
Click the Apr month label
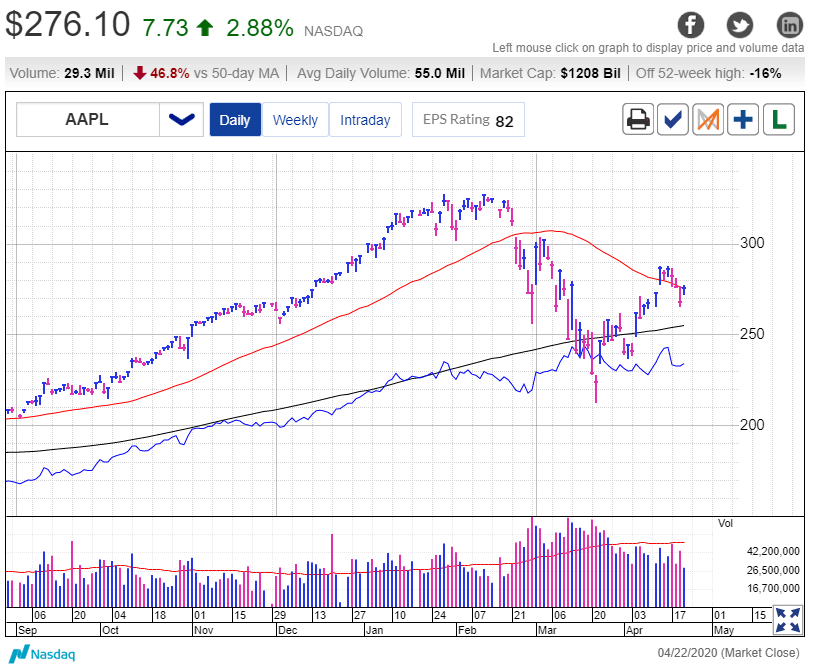(x=634, y=630)
